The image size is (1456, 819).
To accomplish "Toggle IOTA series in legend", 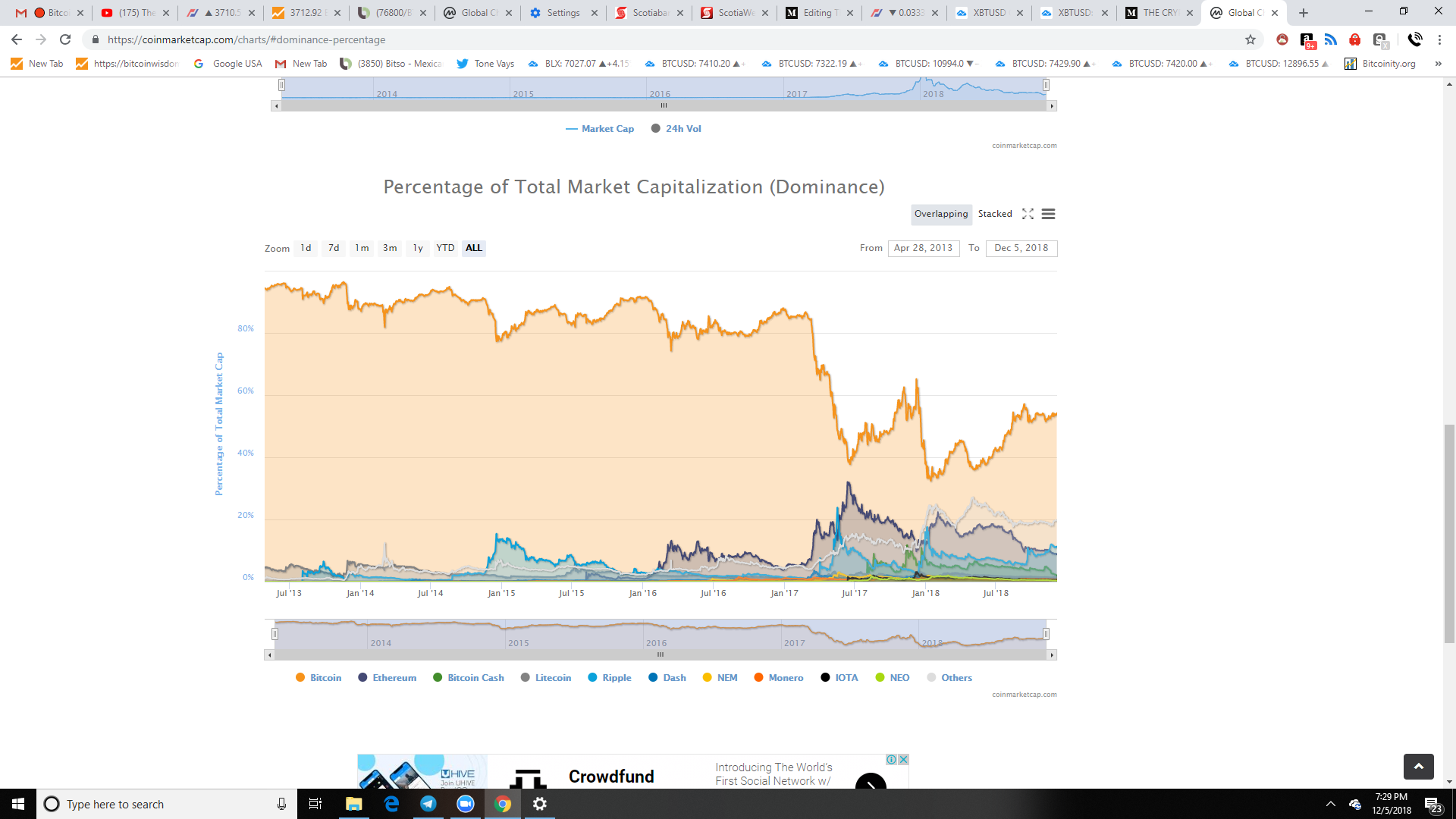I will point(839,678).
